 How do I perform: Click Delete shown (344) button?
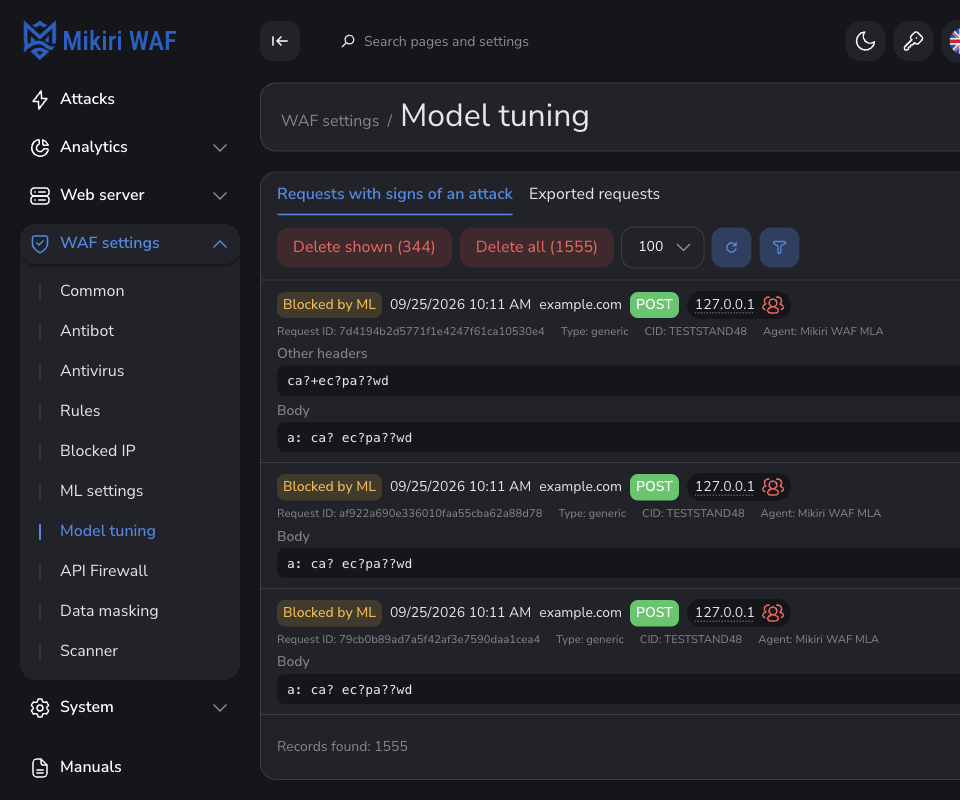[x=364, y=247]
